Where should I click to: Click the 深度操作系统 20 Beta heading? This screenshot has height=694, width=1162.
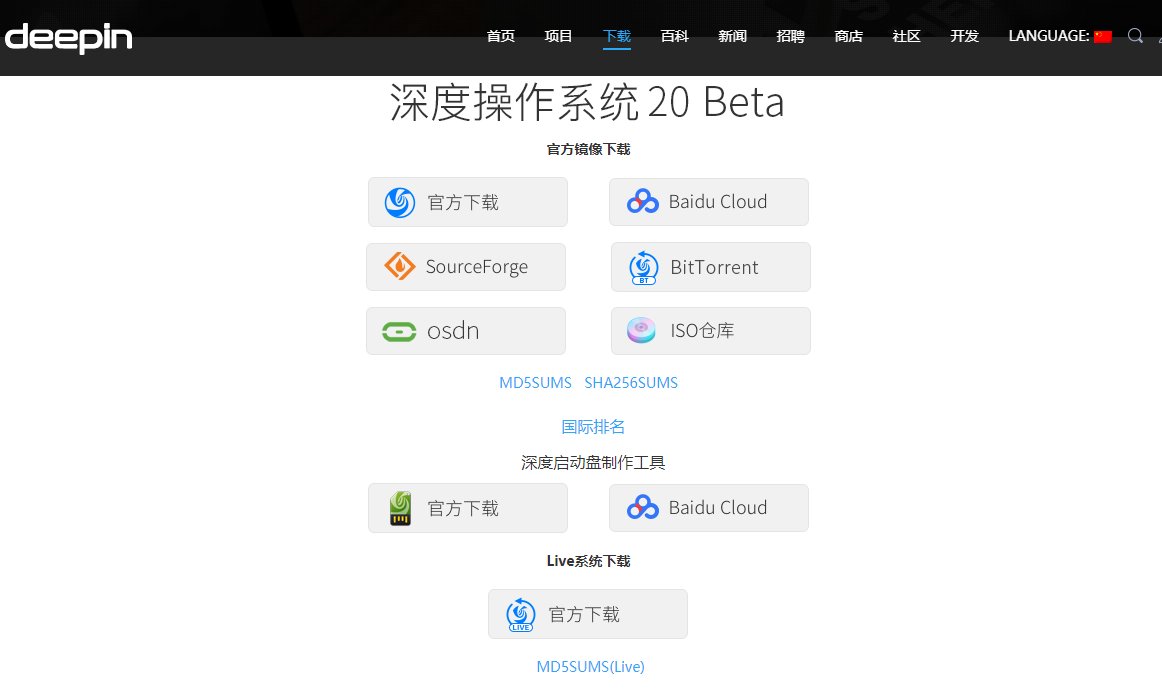[x=587, y=102]
